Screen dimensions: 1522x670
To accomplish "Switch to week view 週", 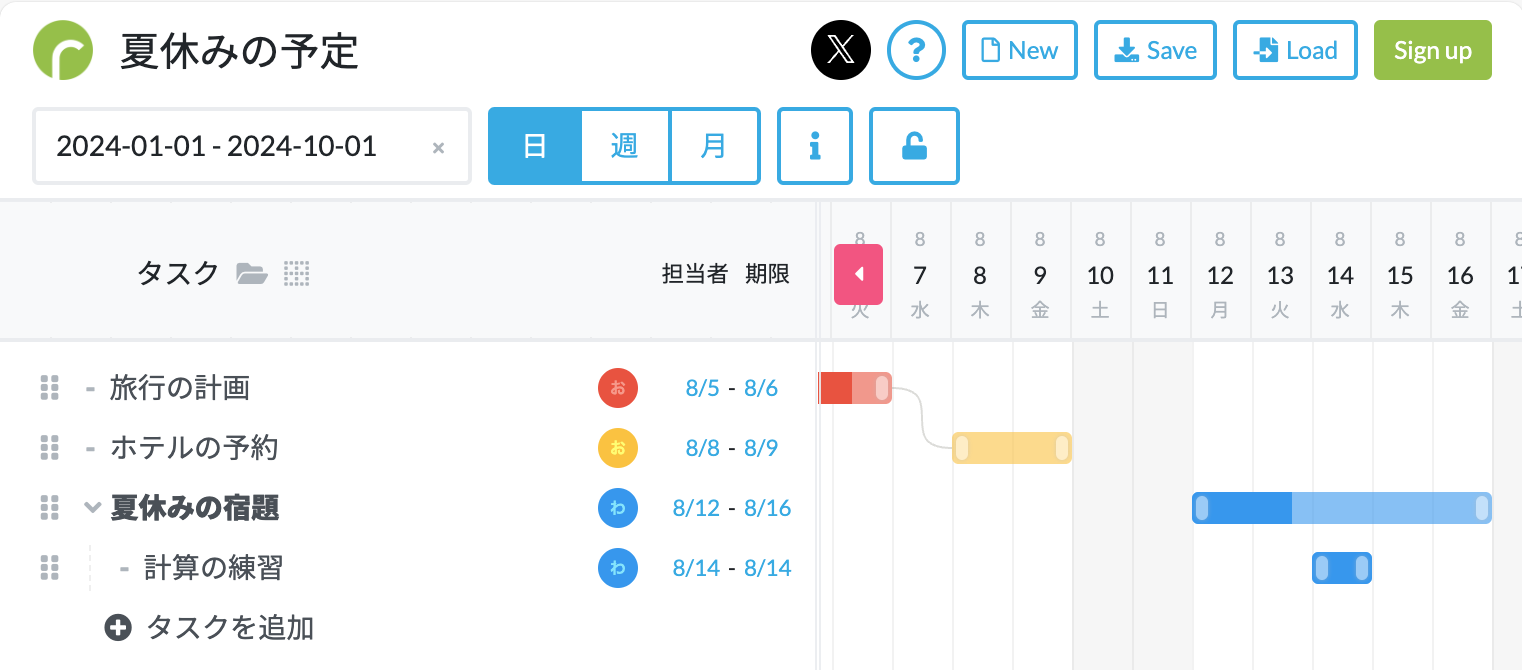I will coord(625,146).
